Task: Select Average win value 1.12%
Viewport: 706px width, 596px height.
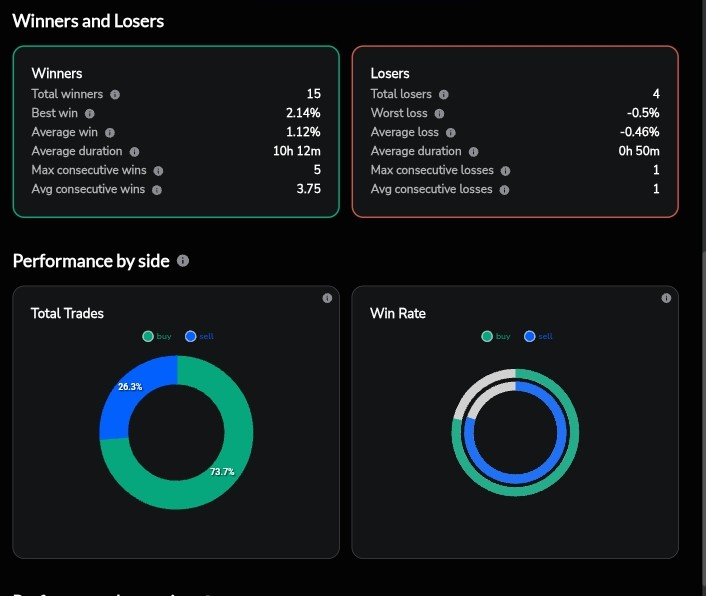Action: (303, 132)
